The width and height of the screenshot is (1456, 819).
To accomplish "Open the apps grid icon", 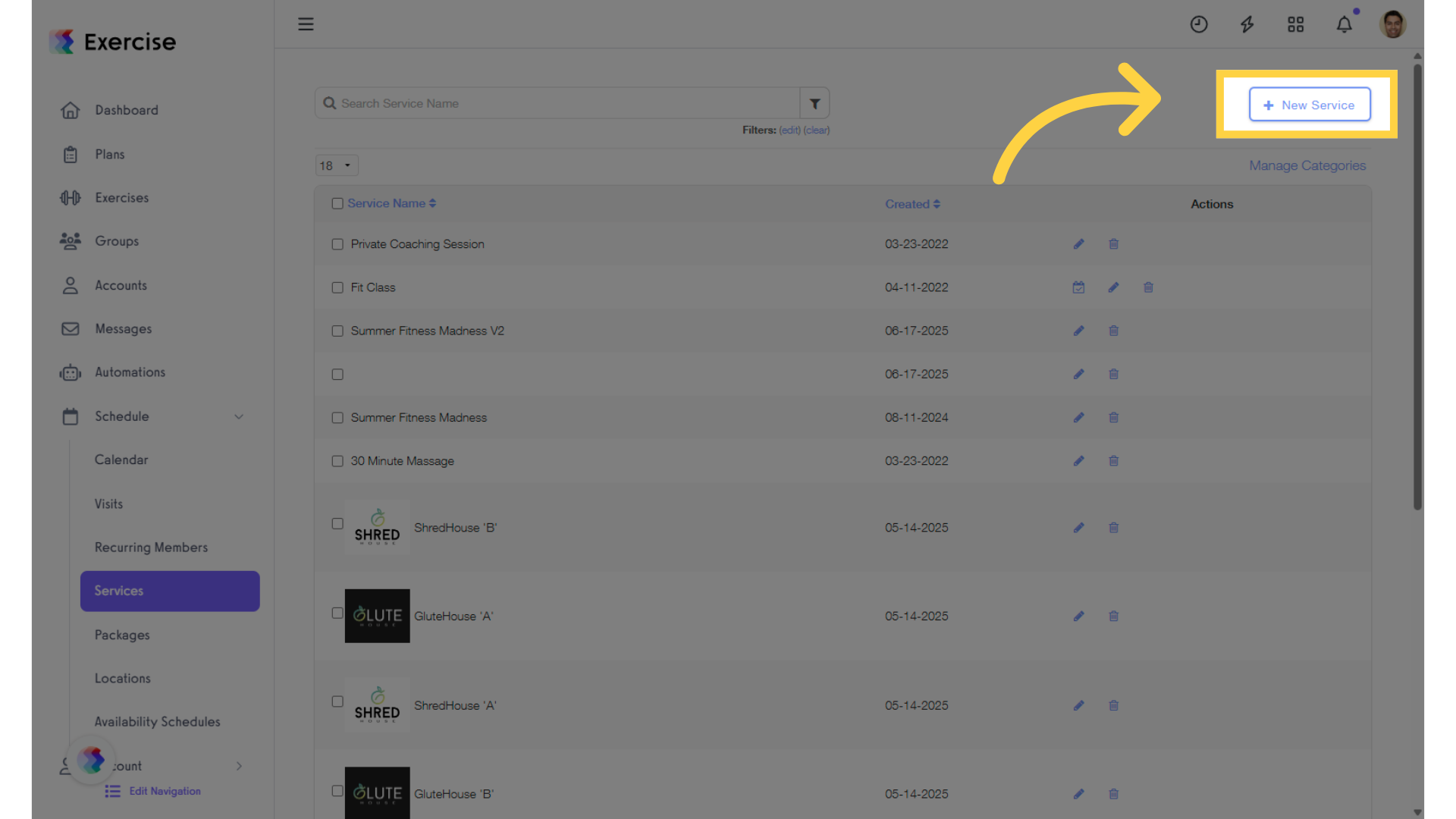I will click(1295, 24).
